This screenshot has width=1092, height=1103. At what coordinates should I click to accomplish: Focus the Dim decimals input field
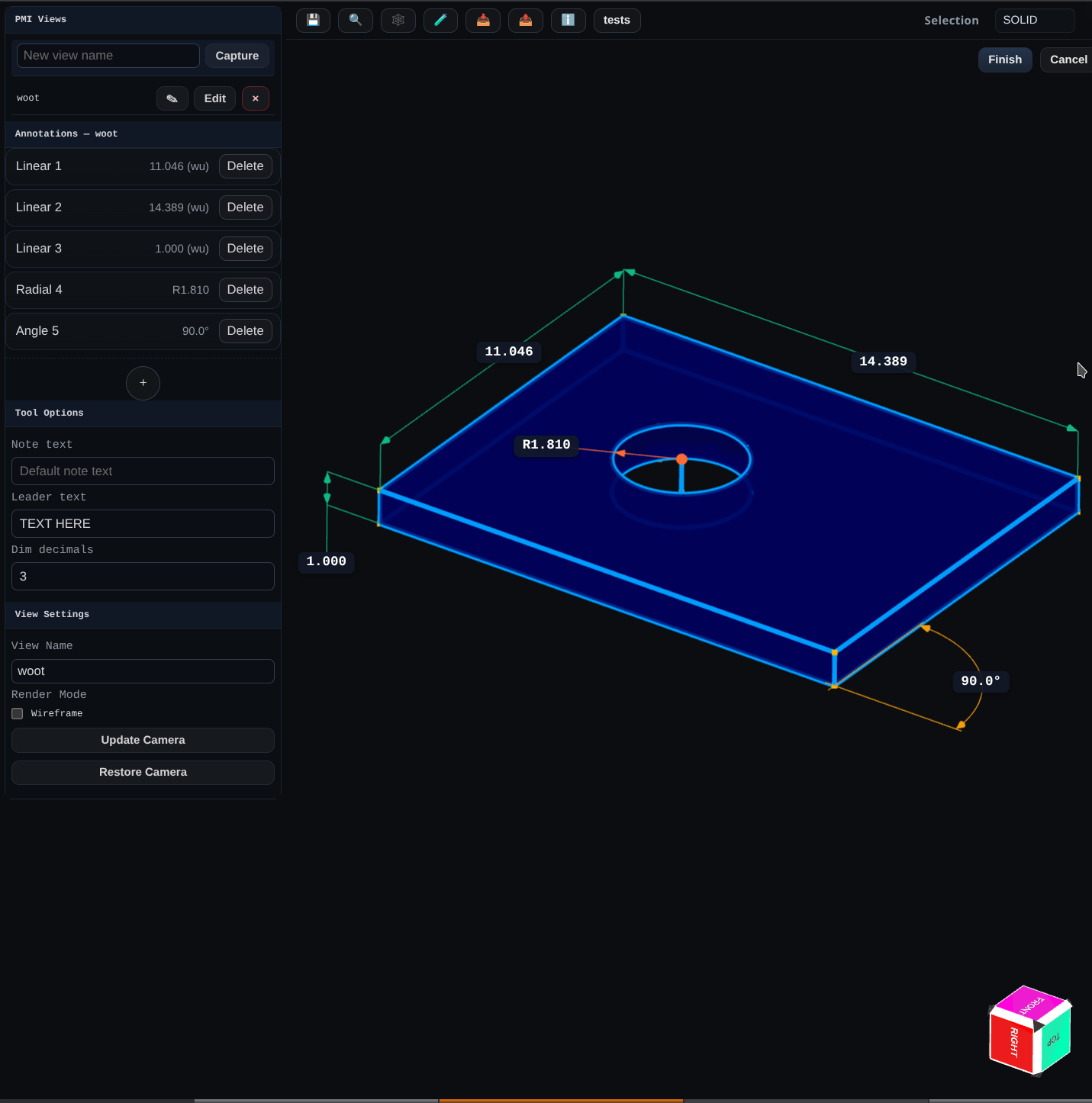(143, 577)
